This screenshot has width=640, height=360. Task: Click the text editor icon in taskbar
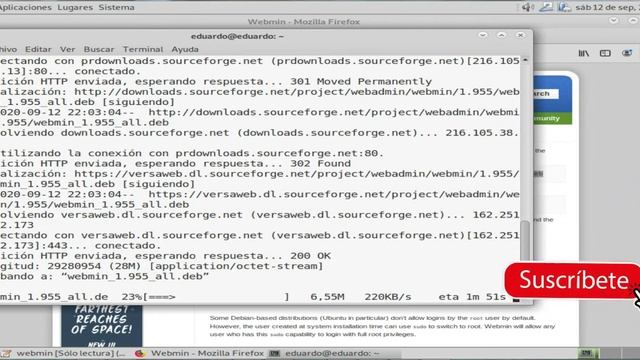click(6, 353)
